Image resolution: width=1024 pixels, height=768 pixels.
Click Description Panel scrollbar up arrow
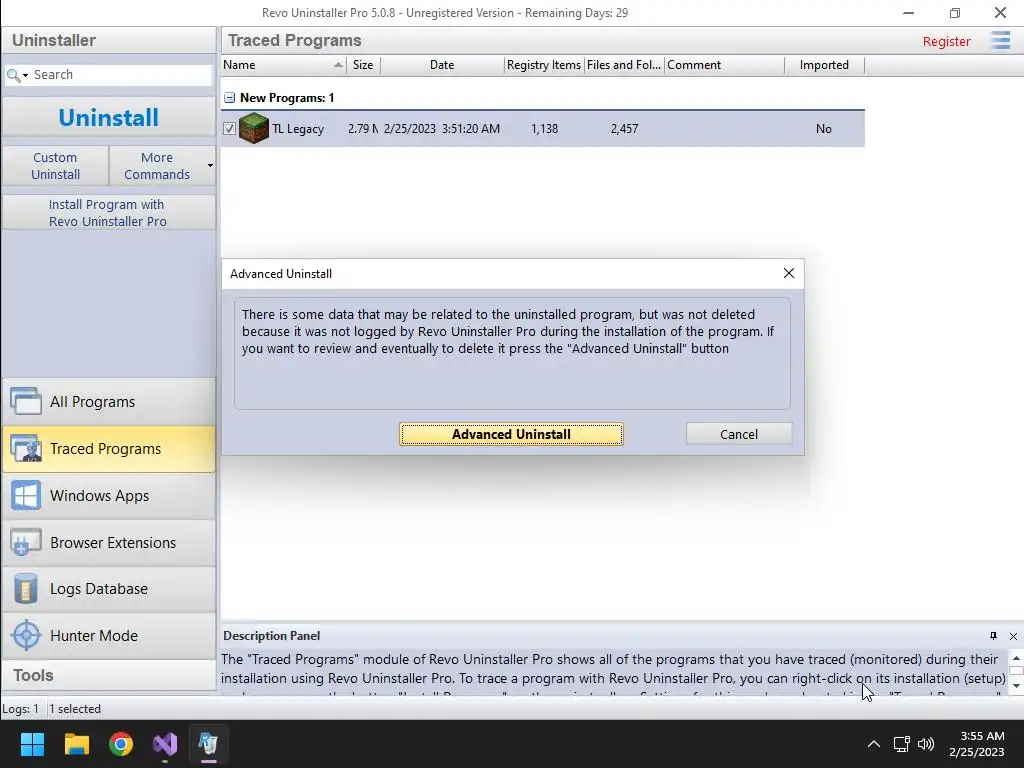coord(1016,658)
